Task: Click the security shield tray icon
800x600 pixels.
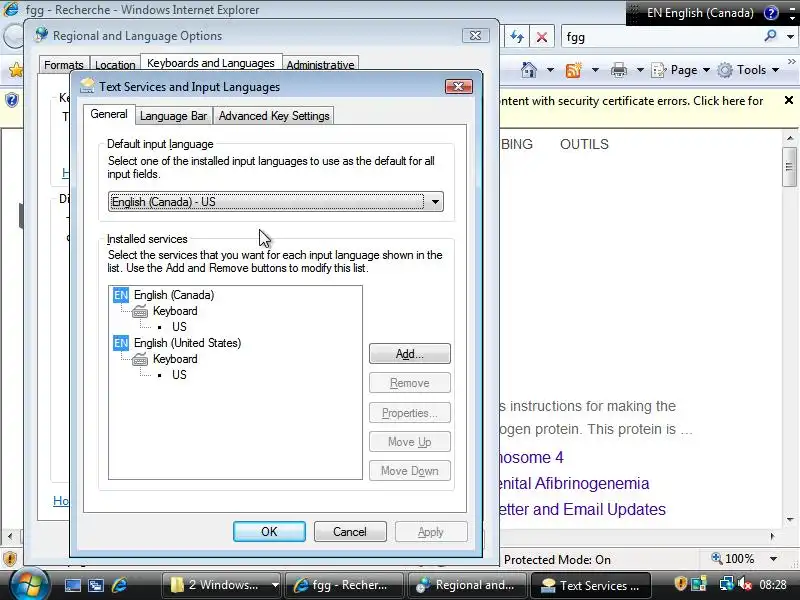Action: 680,583
